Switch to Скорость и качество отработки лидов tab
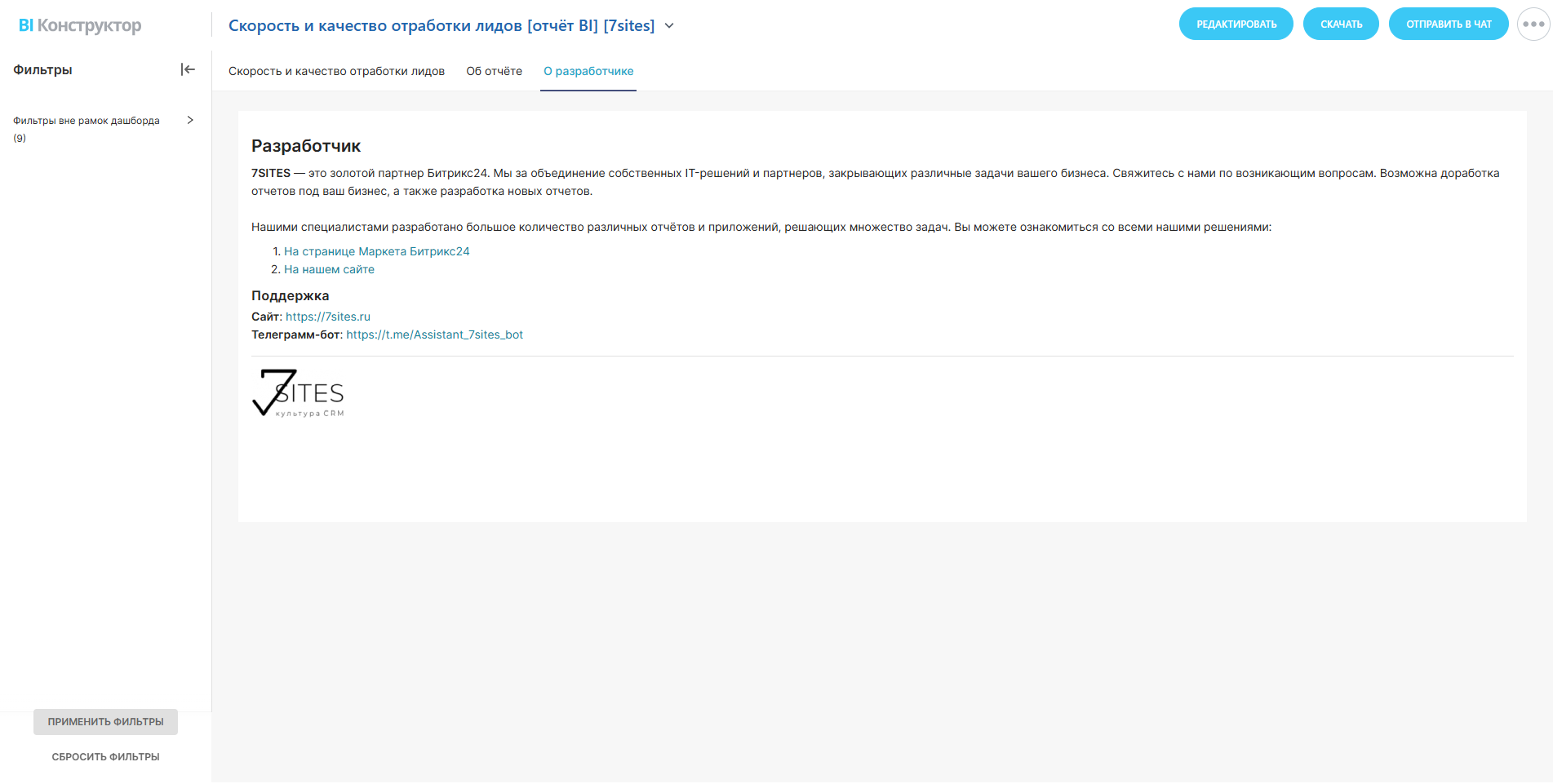This screenshot has width=1553, height=784. coord(336,72)
